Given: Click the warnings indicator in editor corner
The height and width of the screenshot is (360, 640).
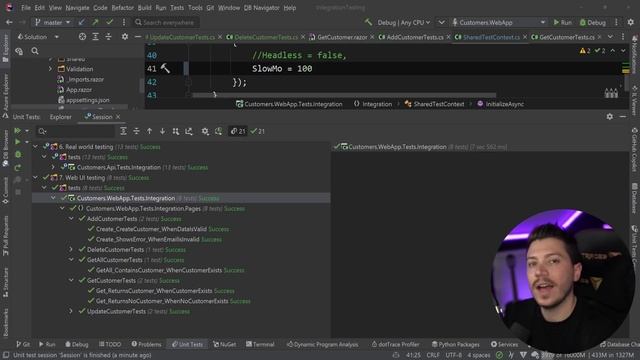Looking at the screenshot, I should [584, 51].
